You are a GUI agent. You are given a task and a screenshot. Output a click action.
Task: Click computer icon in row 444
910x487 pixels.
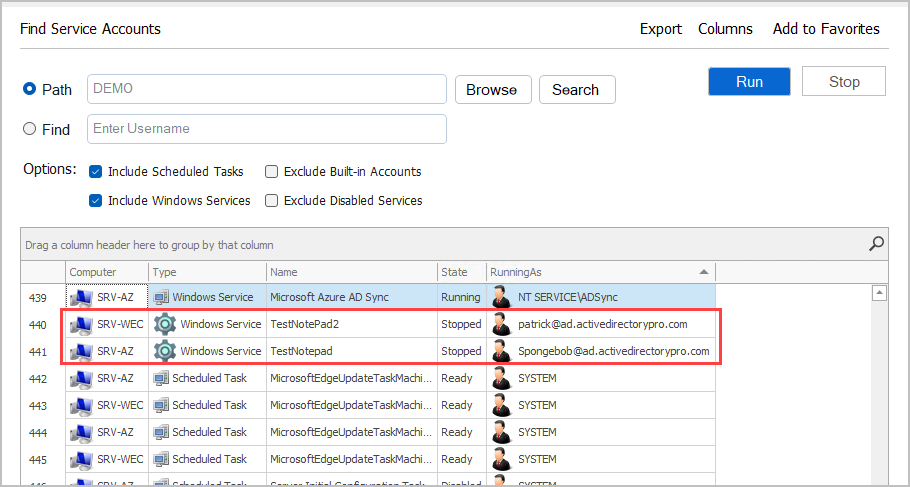[81, 432]
